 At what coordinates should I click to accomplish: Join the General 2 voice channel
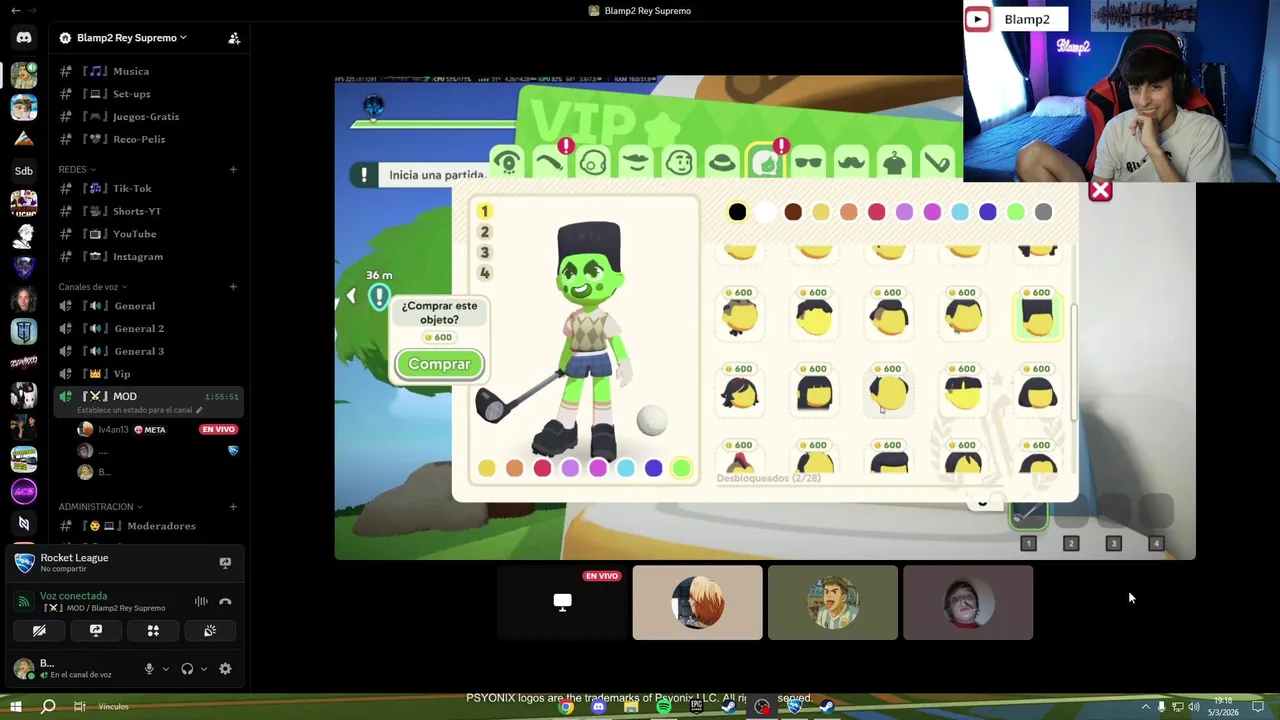click(x=149, y=329)
